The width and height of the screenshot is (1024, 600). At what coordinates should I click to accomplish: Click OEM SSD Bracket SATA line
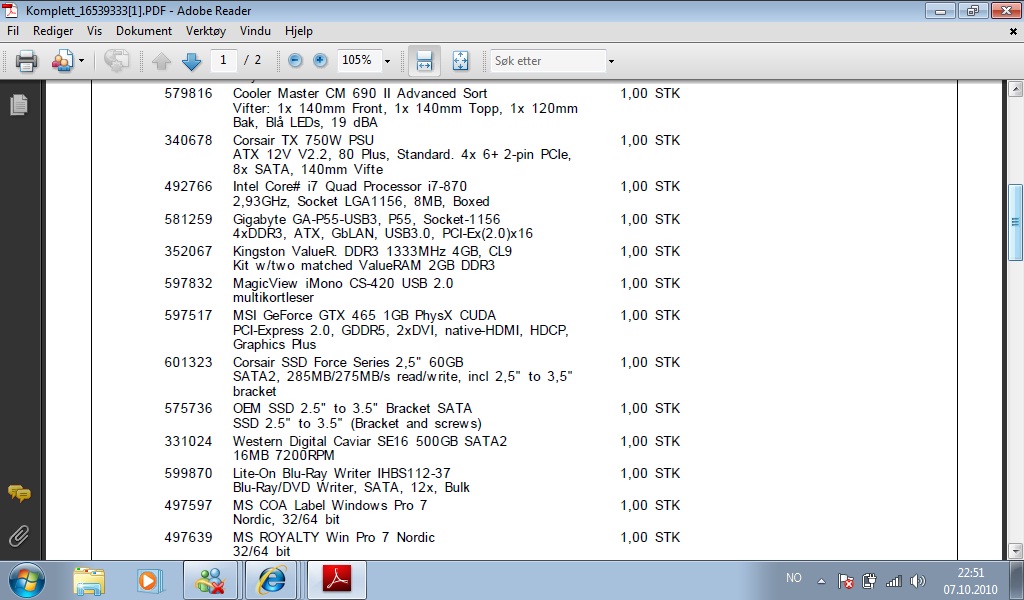pos(353,409)
